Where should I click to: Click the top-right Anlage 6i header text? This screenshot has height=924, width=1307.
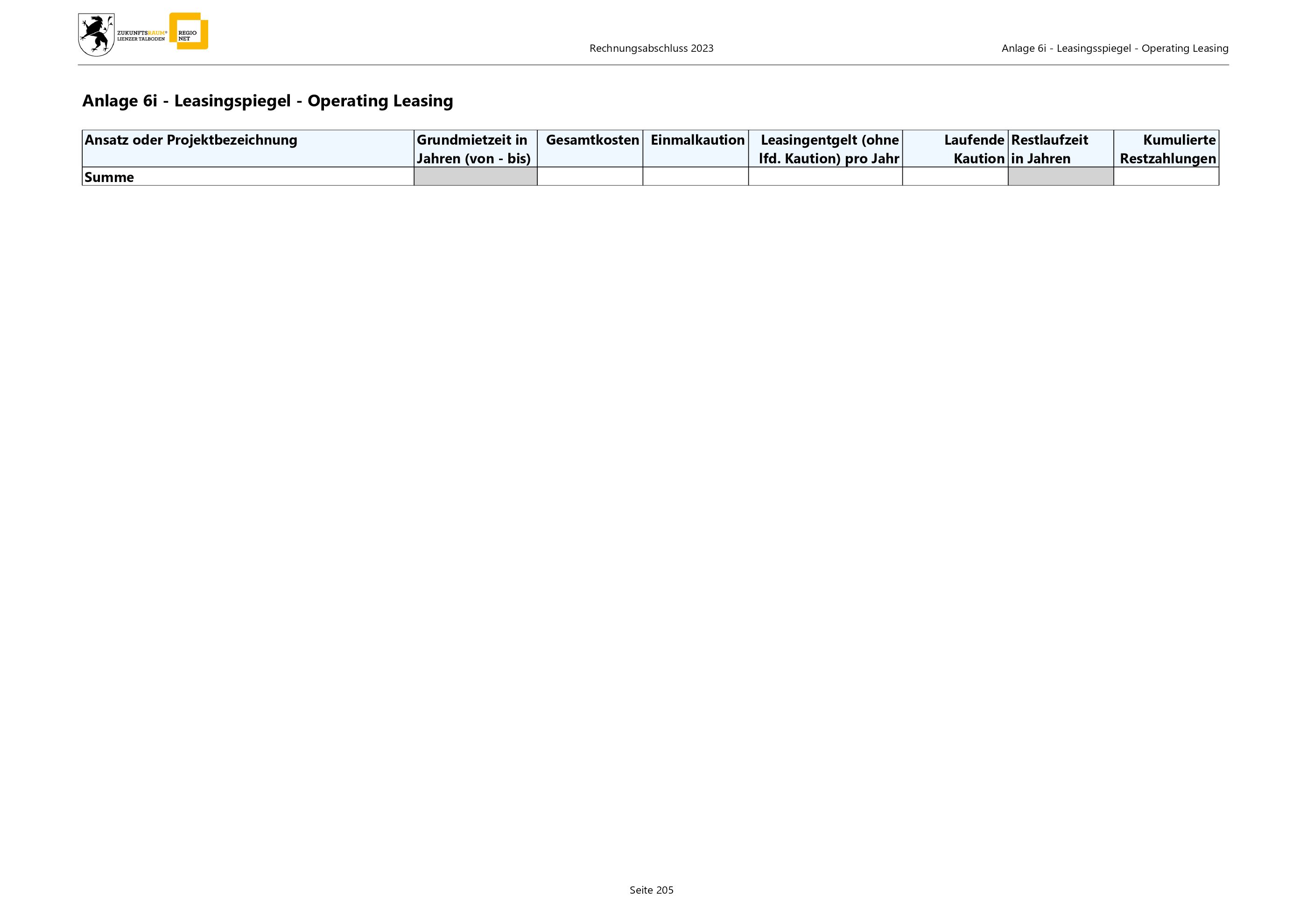tap(1115, 49)
